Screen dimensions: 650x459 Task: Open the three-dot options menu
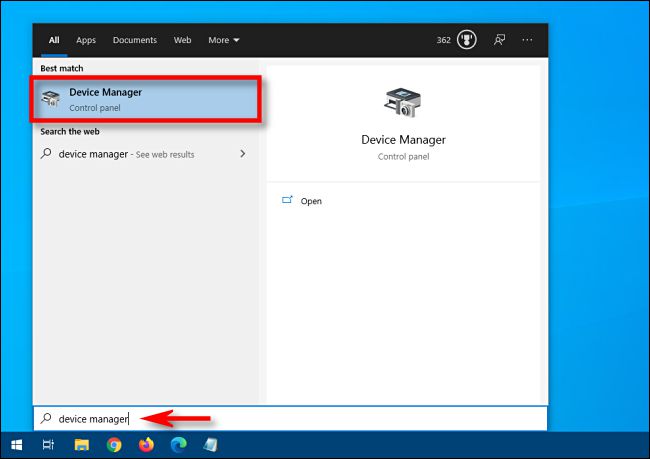click(x=528, y=40)
